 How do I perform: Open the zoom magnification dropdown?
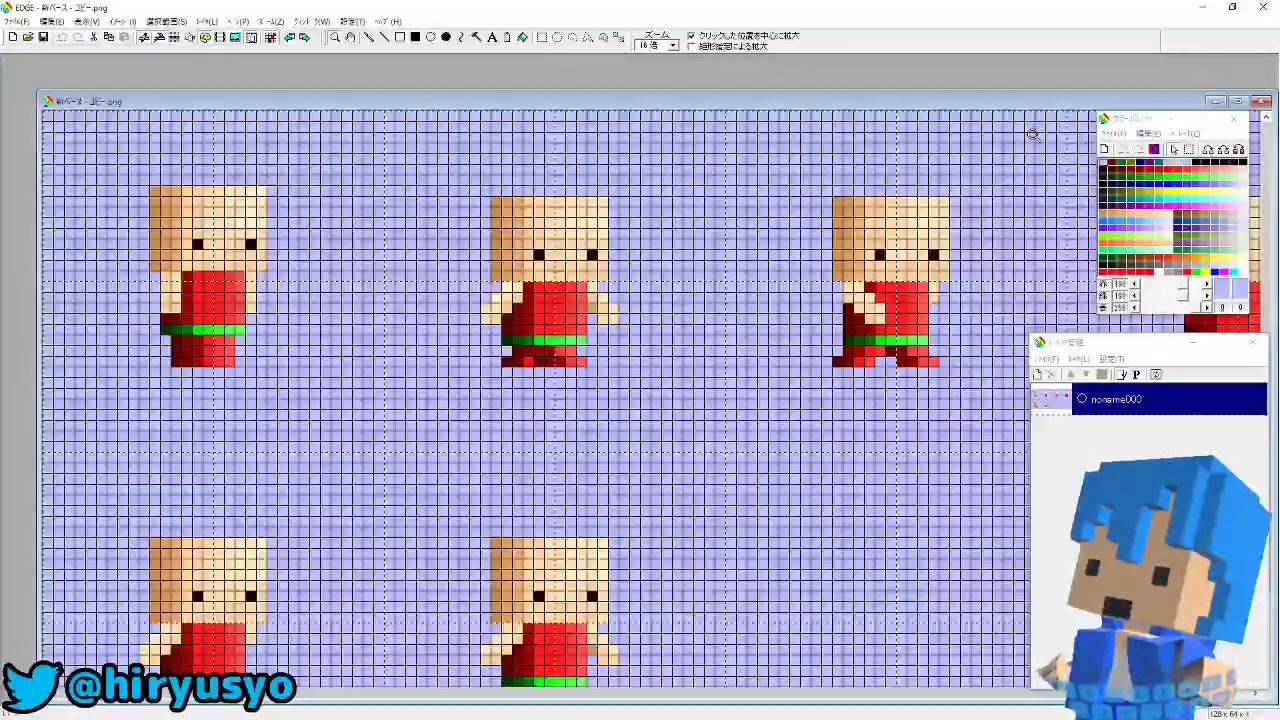click(x=673, y=46)
